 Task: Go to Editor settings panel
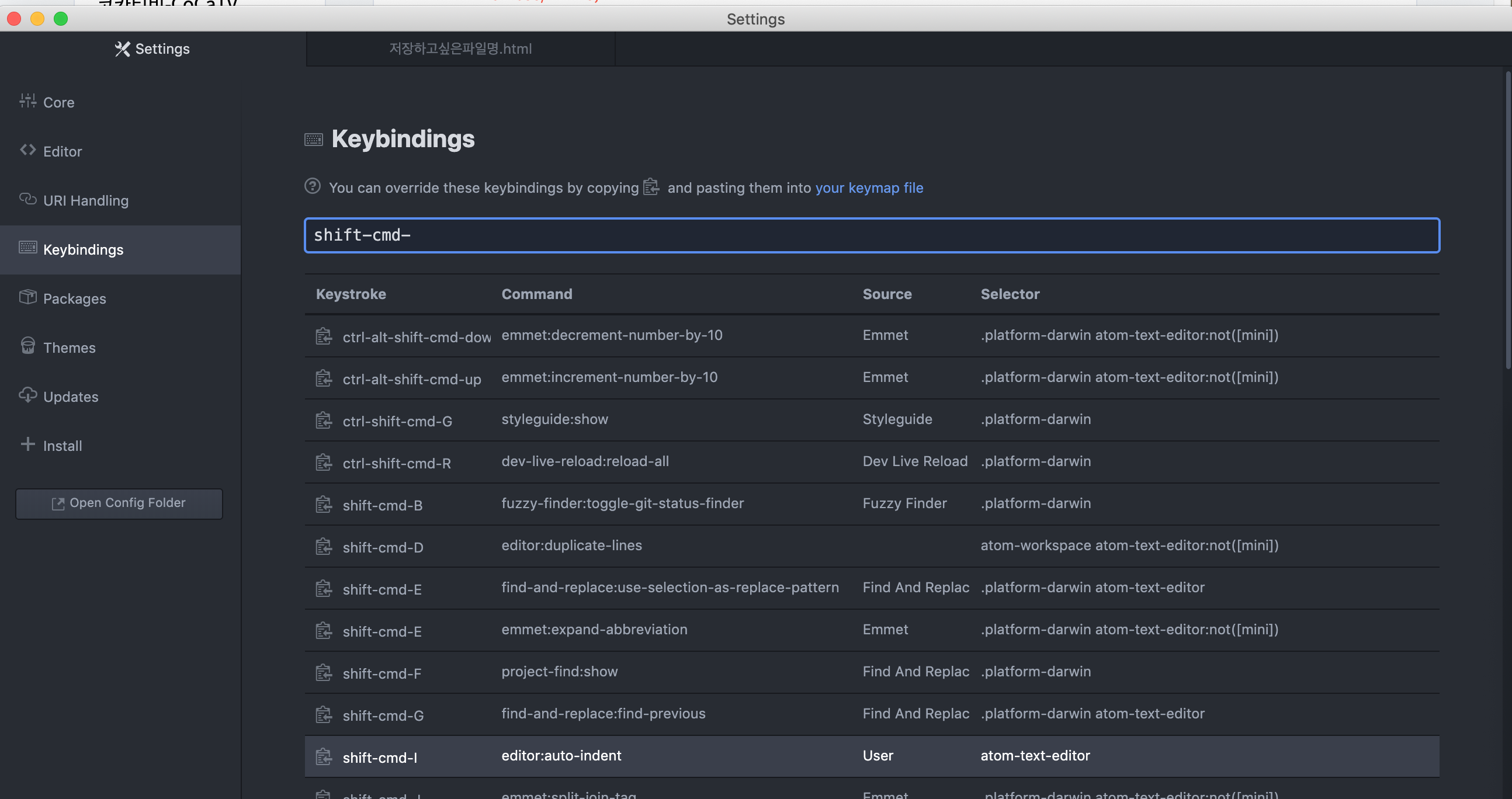(62, 151)
